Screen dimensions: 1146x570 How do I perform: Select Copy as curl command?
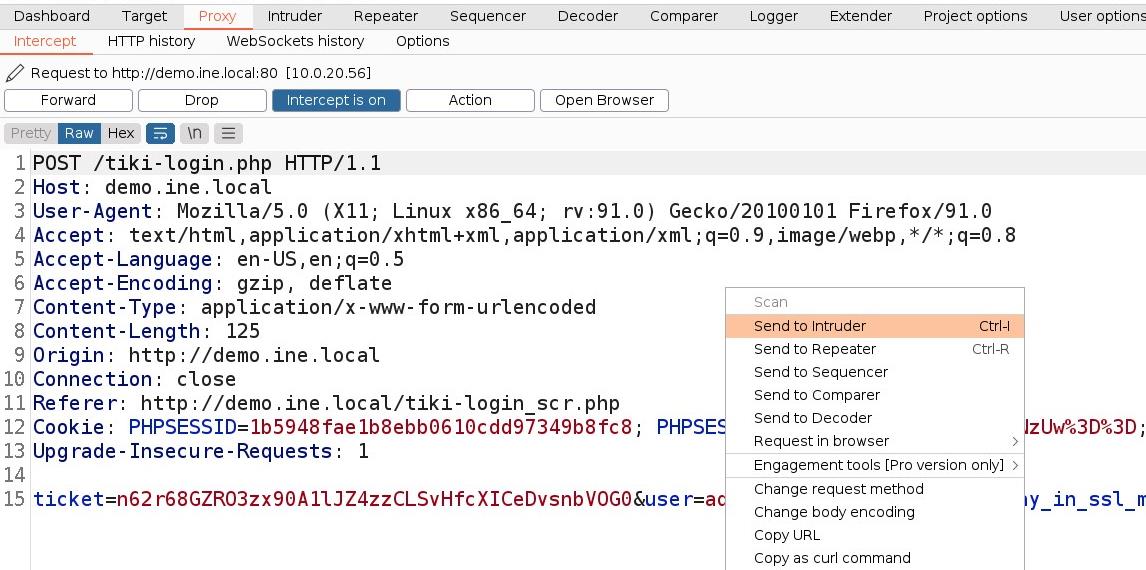tap(832, 558)
